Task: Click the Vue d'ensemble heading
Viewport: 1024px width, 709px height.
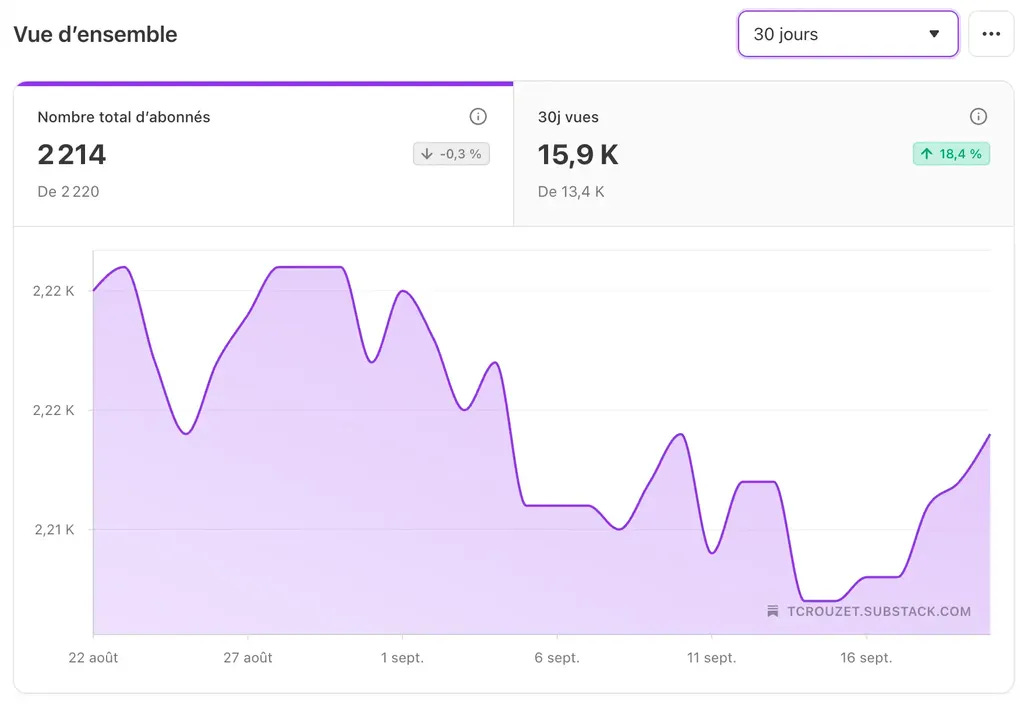Action: click(95, 33)
